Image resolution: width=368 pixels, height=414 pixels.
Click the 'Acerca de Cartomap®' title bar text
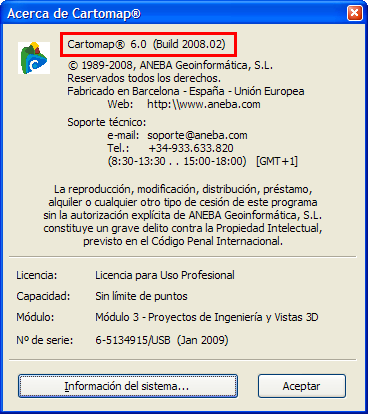pos(74,14)
